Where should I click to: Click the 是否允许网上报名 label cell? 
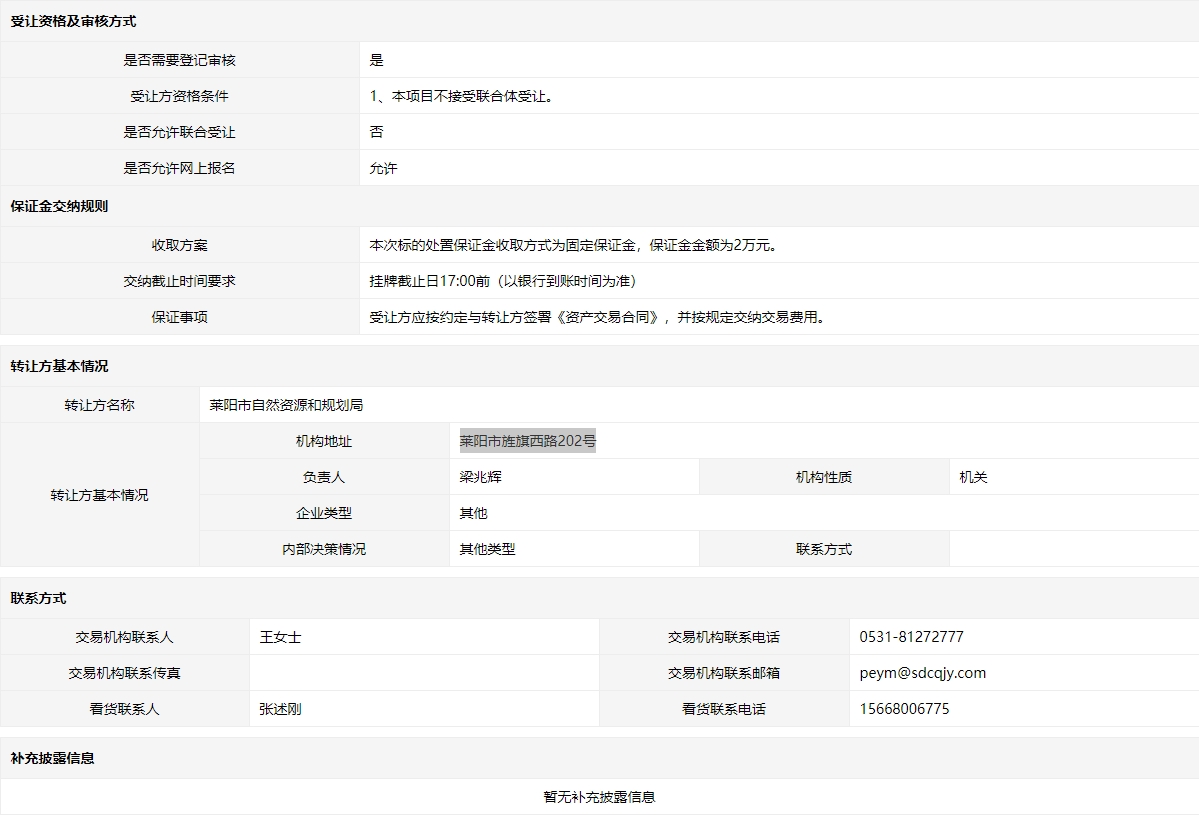[179, 169]
